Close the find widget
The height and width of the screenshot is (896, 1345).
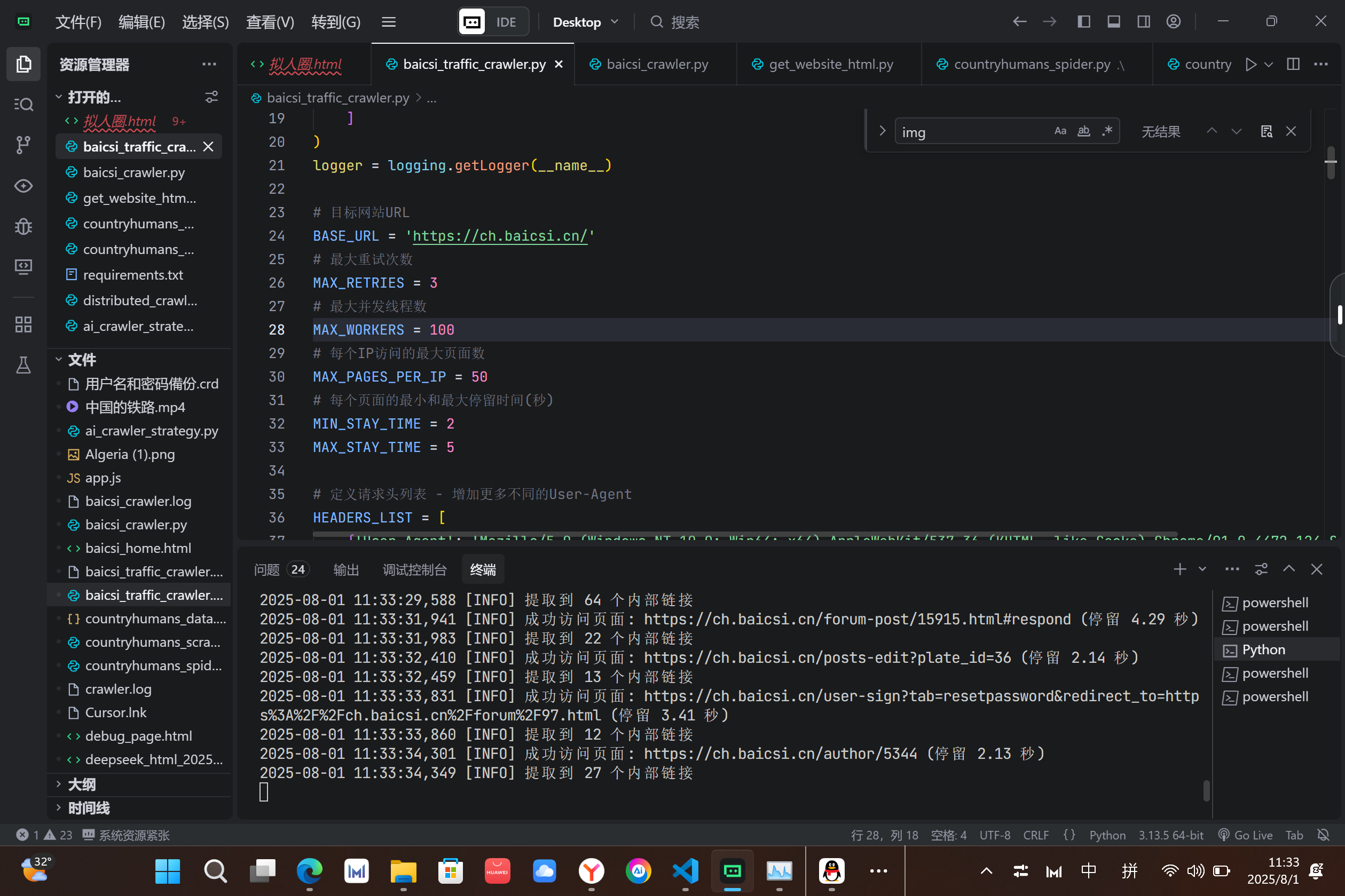(x=1291, y=131)
